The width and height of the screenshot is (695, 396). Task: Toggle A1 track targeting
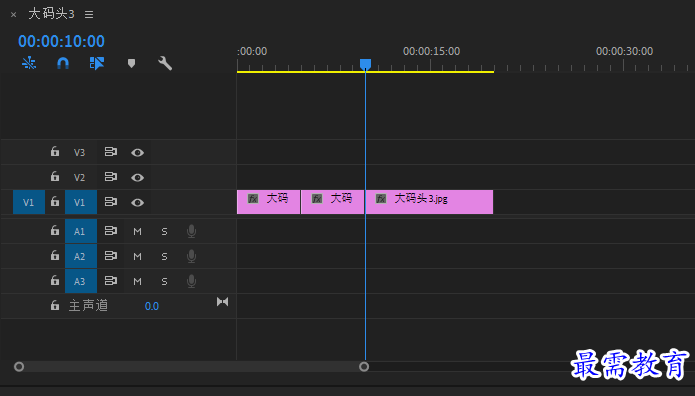[x=81, y=231]
